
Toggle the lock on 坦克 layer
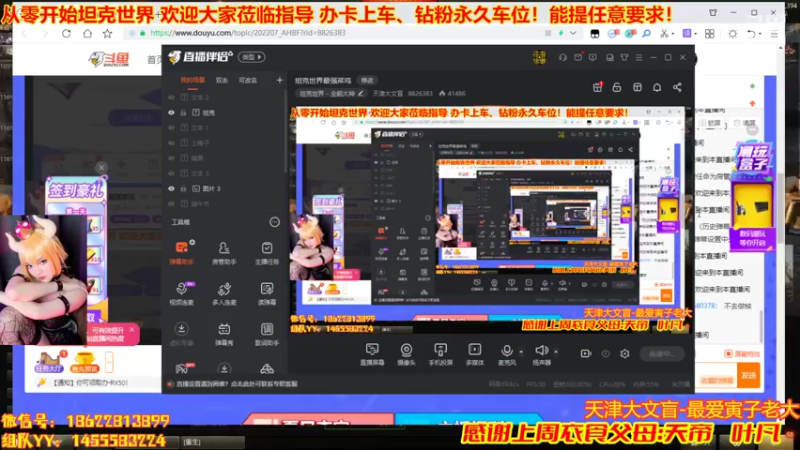(x=184, y=113)
